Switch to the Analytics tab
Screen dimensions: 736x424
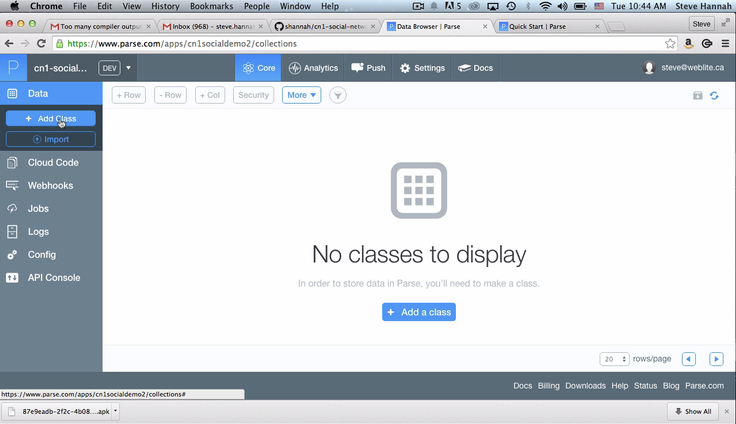313,68
